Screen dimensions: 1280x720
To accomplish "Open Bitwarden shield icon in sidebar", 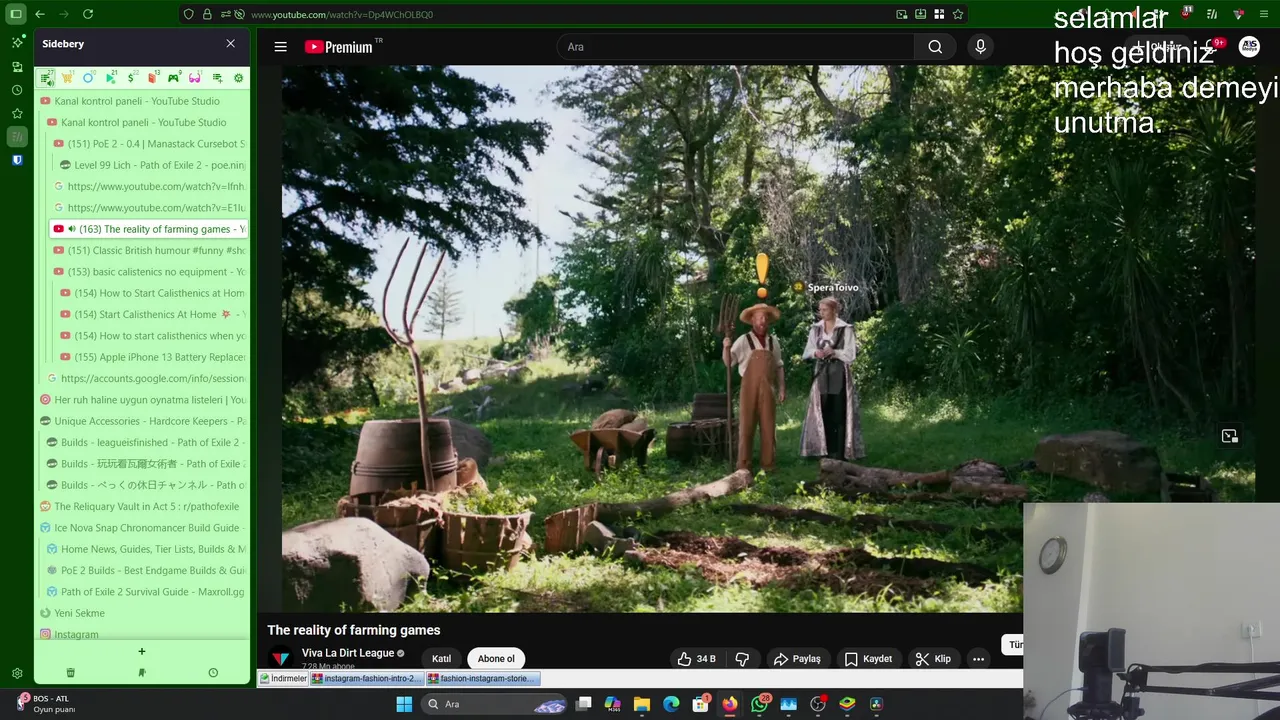I will 17,160.
